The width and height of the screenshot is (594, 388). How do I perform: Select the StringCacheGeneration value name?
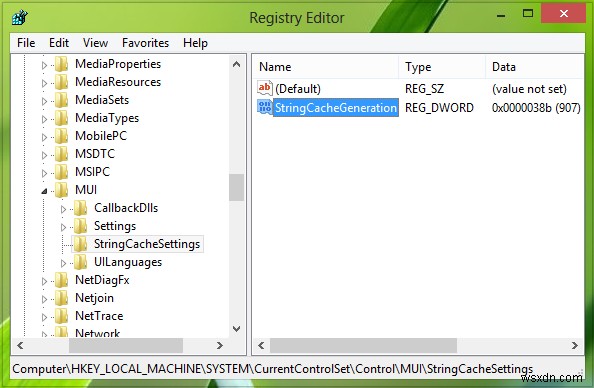click(336, 108)
